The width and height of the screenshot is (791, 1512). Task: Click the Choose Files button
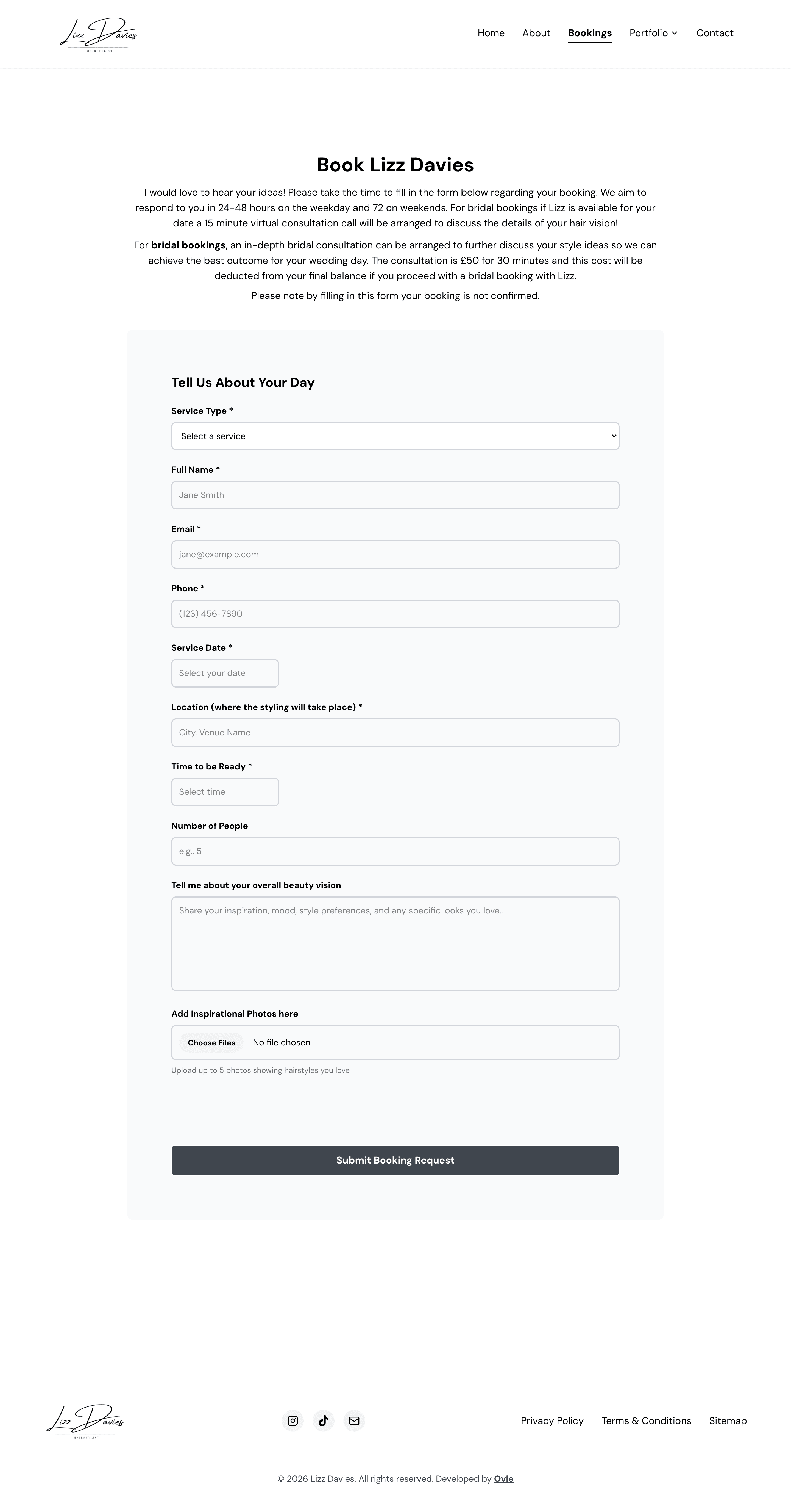(x=211, y=1042)
